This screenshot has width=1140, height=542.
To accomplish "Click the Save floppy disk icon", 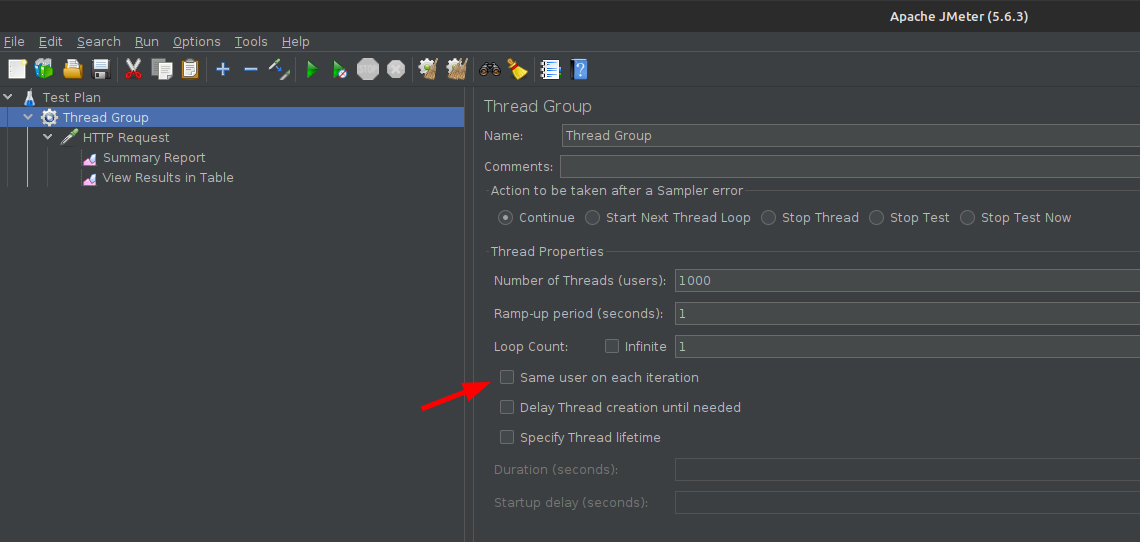I will [x=101, y=69].
